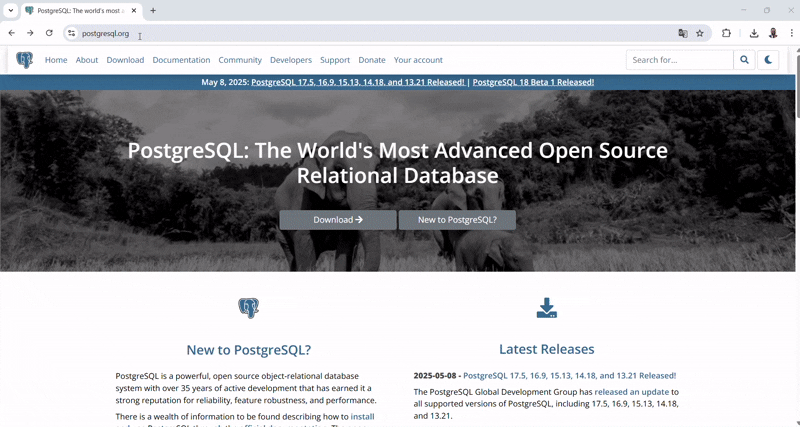Open the PostgreSQL 17.5 released banner link
800x427 pixels.
(358, 82)
